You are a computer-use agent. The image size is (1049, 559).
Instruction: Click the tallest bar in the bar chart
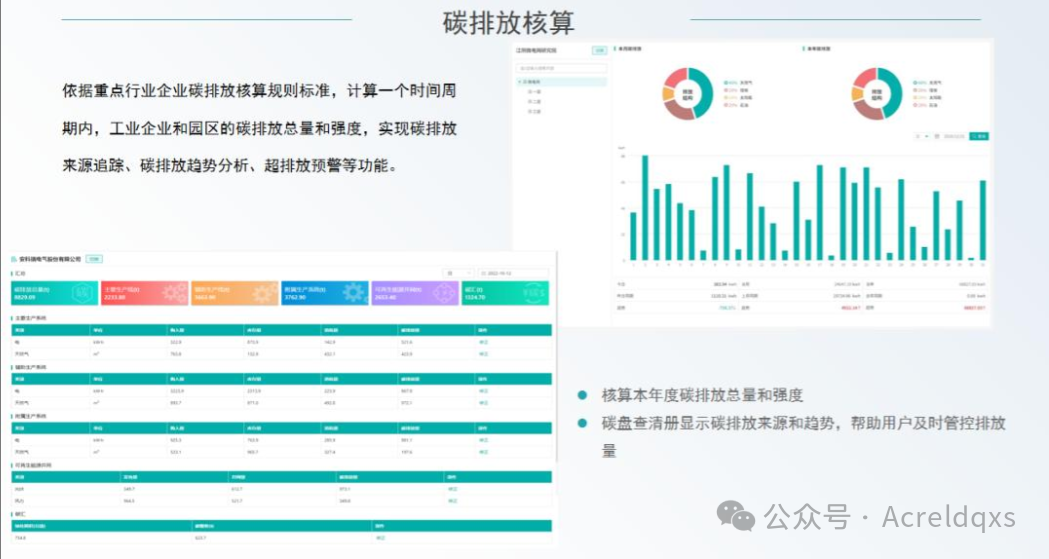point(645,208)
